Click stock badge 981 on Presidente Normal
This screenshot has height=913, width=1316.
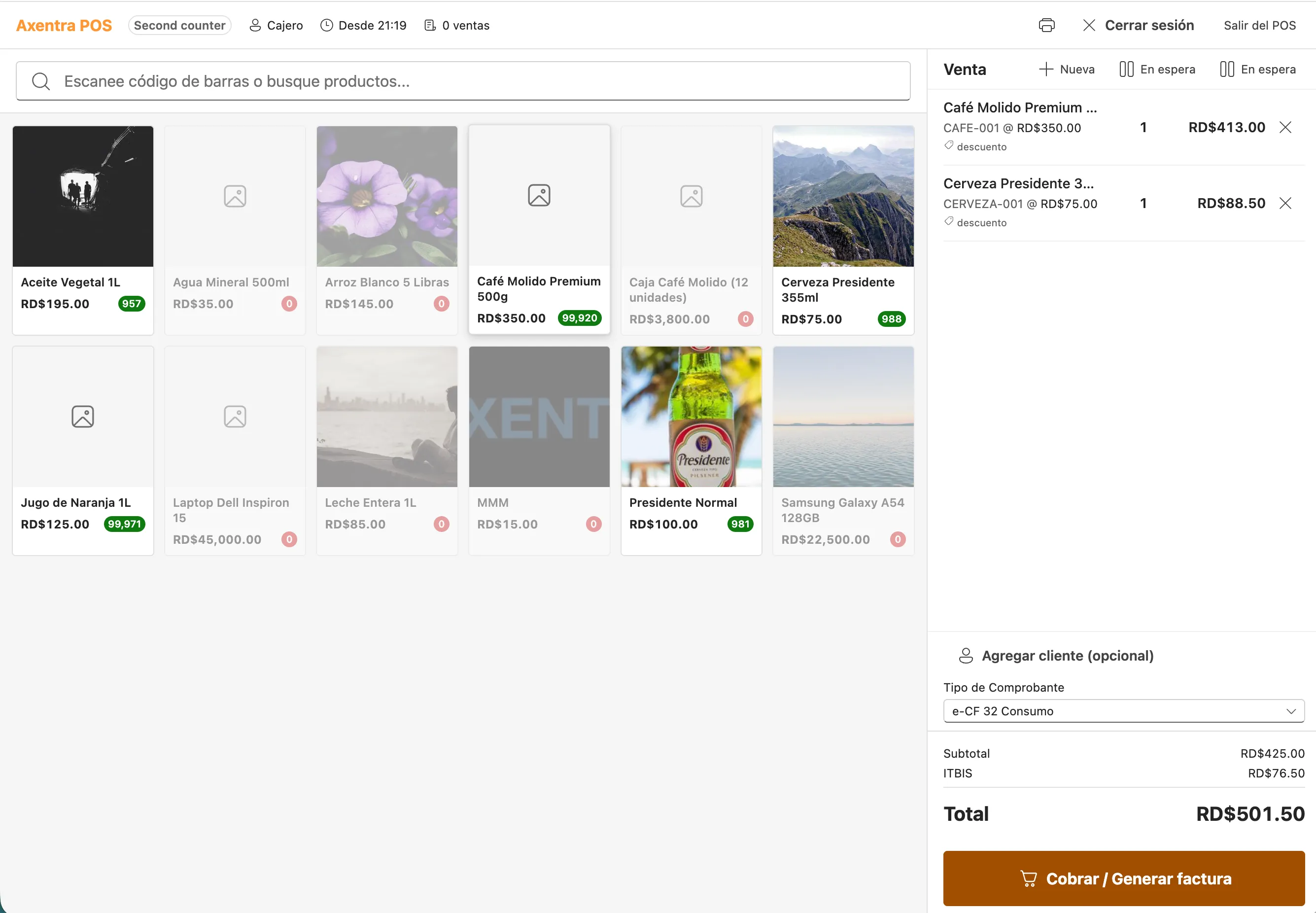(740, 524)
